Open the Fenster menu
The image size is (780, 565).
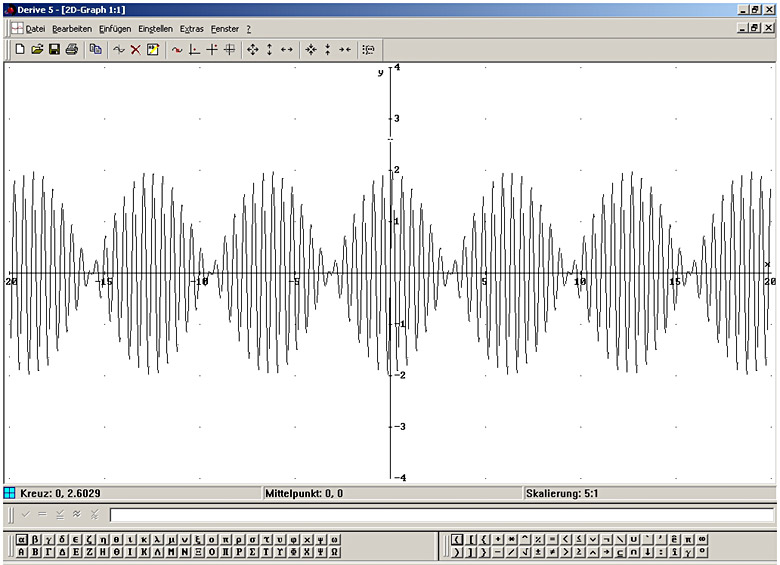pyautogui.click(x=225, y=29)
